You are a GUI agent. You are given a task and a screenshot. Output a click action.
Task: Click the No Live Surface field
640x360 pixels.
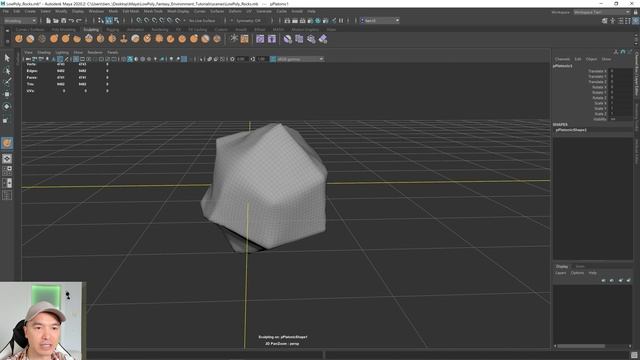202,20
